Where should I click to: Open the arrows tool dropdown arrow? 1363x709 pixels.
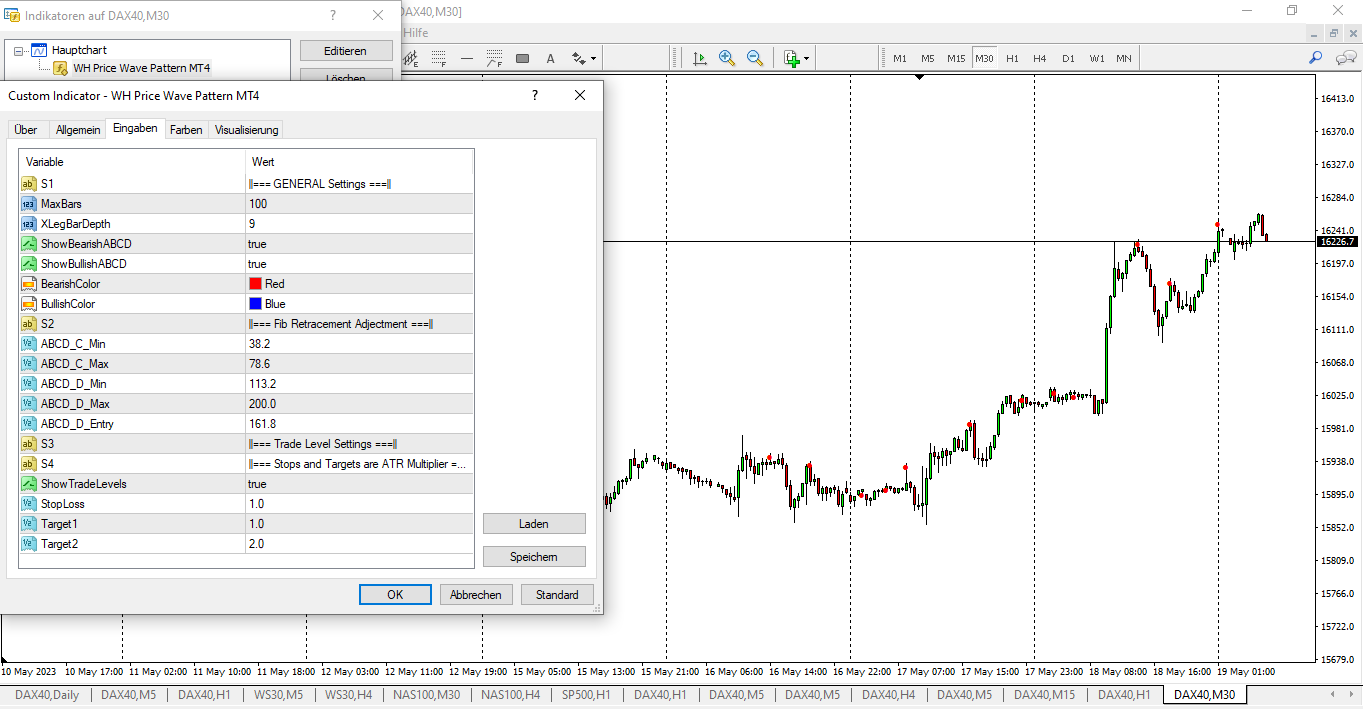[593, 59]
